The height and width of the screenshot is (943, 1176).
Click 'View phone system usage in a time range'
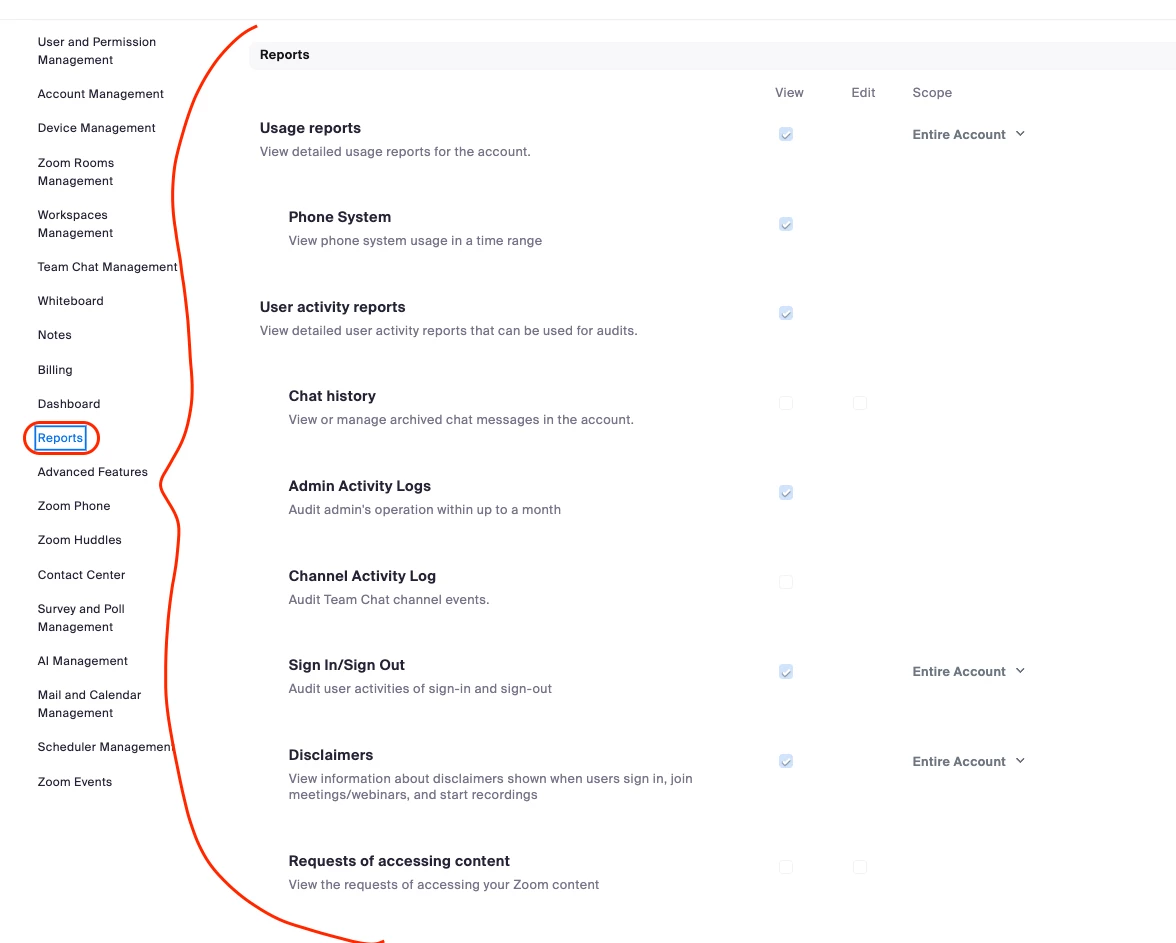[415, 241]
